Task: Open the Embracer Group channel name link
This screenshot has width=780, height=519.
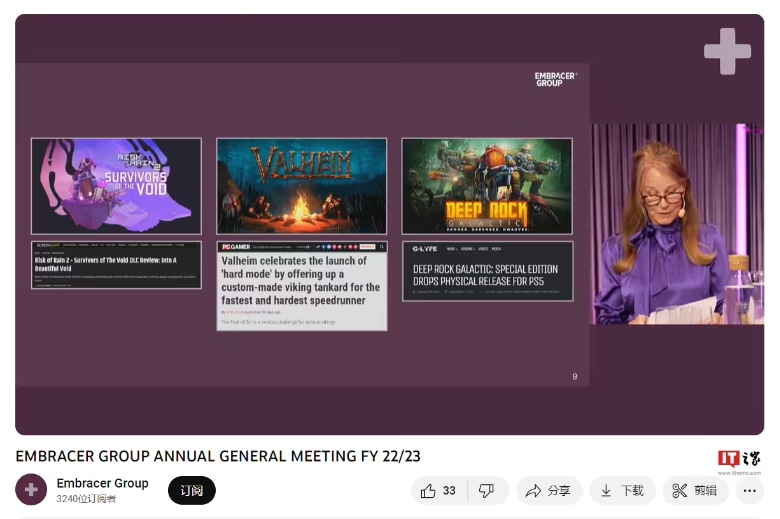Action: click(102, 483)
